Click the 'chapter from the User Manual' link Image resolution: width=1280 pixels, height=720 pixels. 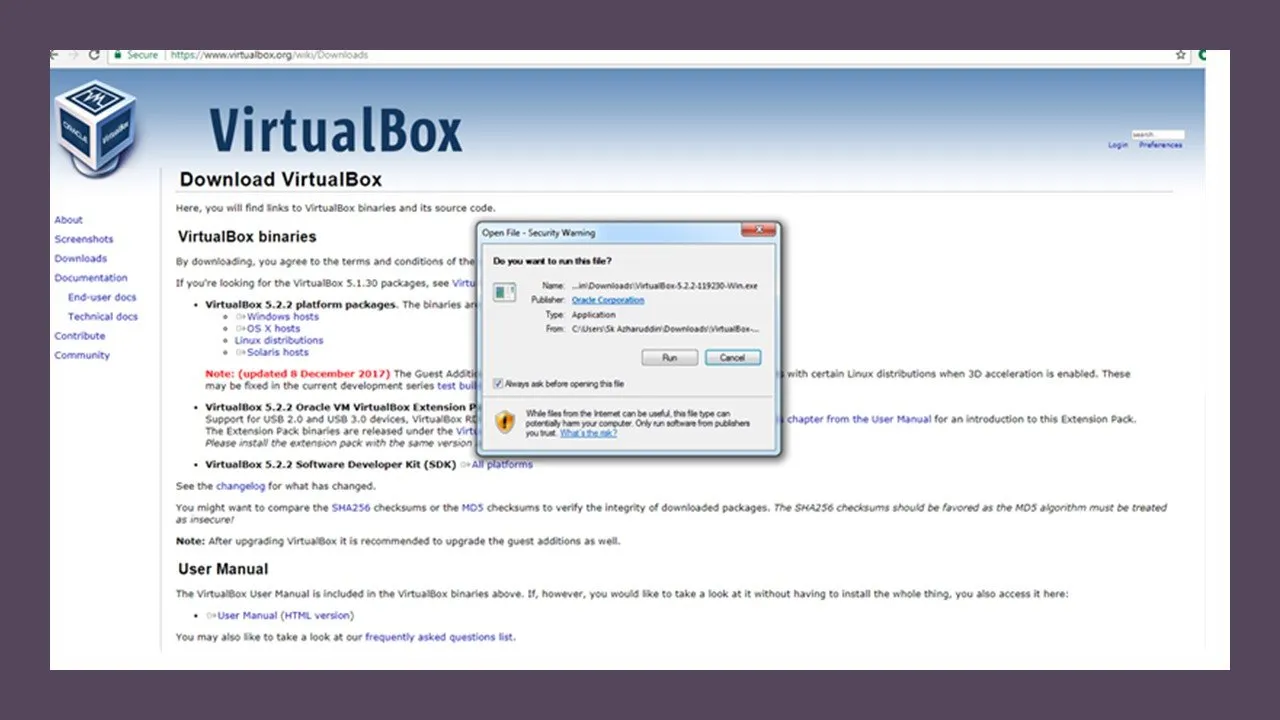(x=859, y=419)
